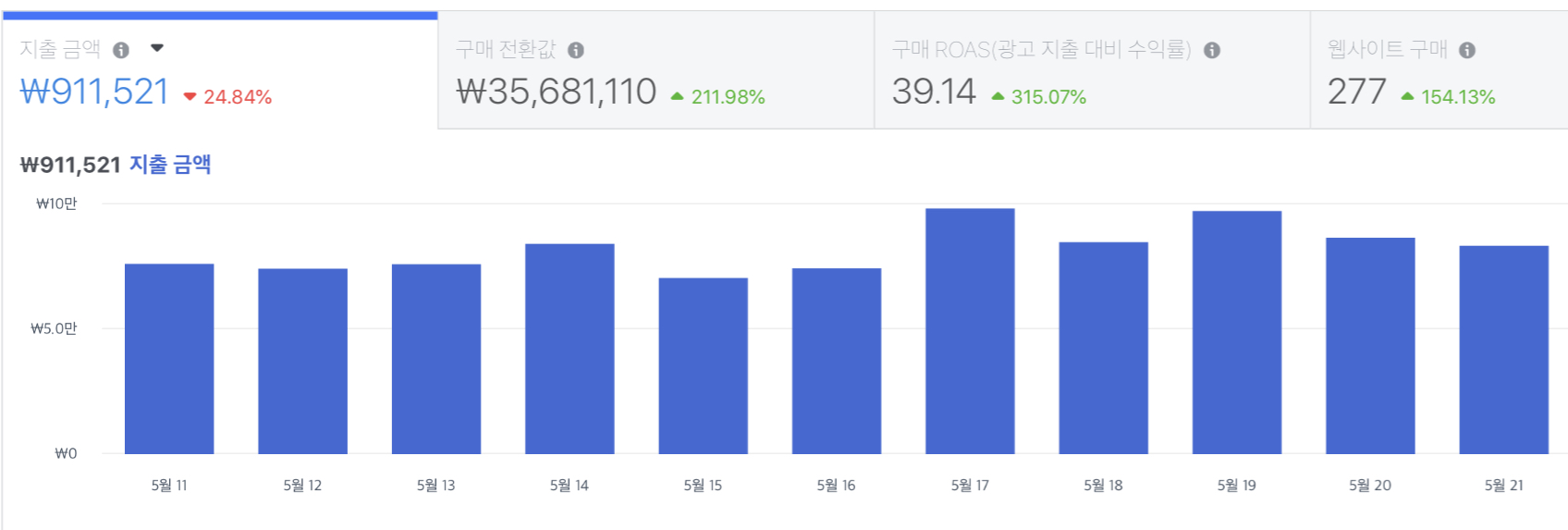Viewport: 1568px width, 530px height.
Task: Click the ₩35,681,110 conversion value
Action: [x=557, y=92]
